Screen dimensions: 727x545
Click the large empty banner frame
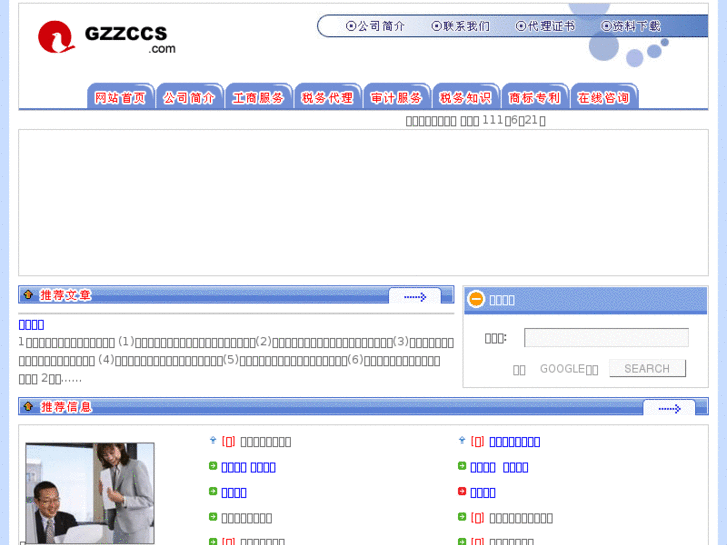pos(364,203)
